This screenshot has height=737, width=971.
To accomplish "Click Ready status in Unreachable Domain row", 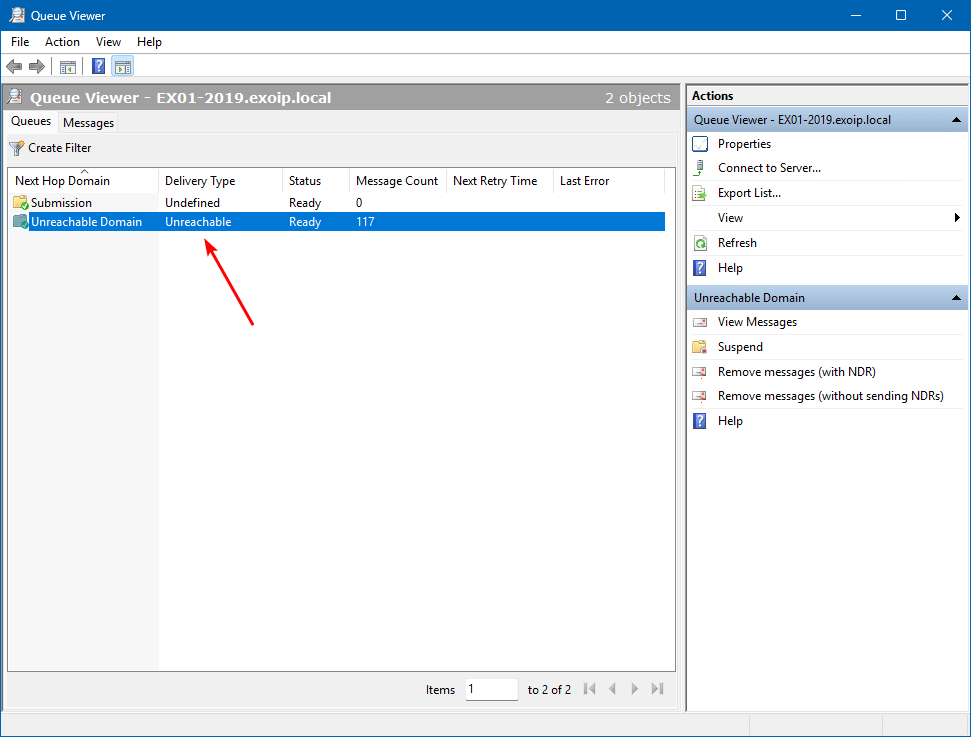I will [305, 222].
